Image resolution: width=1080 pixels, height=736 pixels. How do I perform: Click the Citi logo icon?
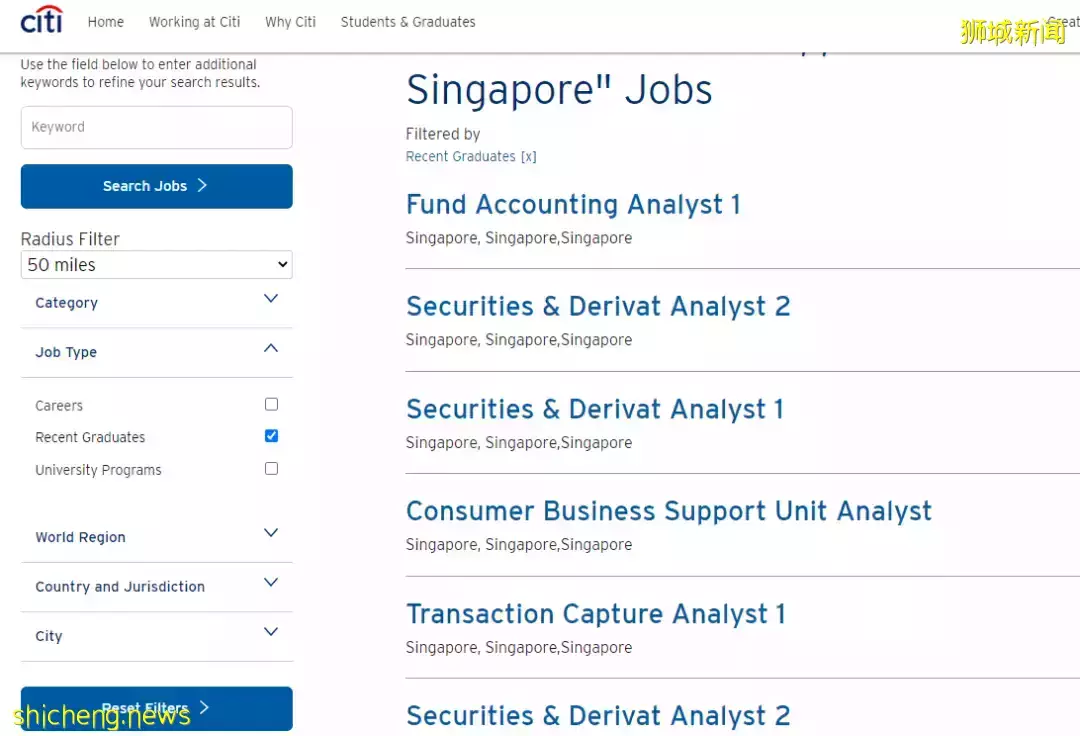pos(41,20)
